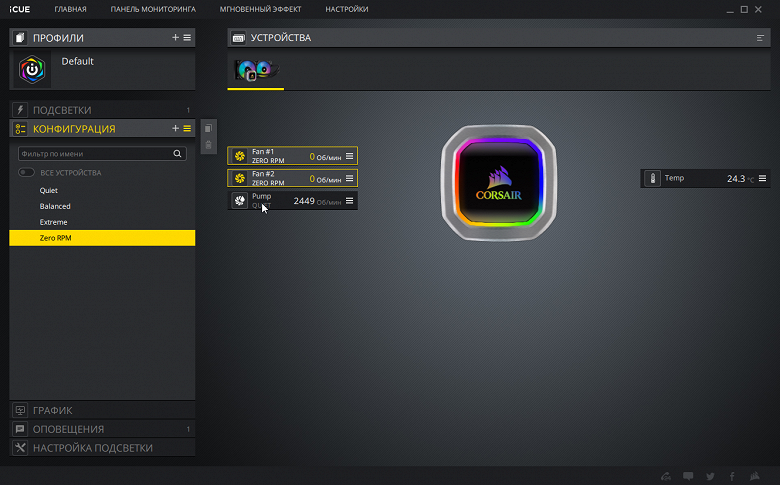Select the Quiet configuration
The height and width of the screenshot is (485, 780).
(x=102, y=191)
